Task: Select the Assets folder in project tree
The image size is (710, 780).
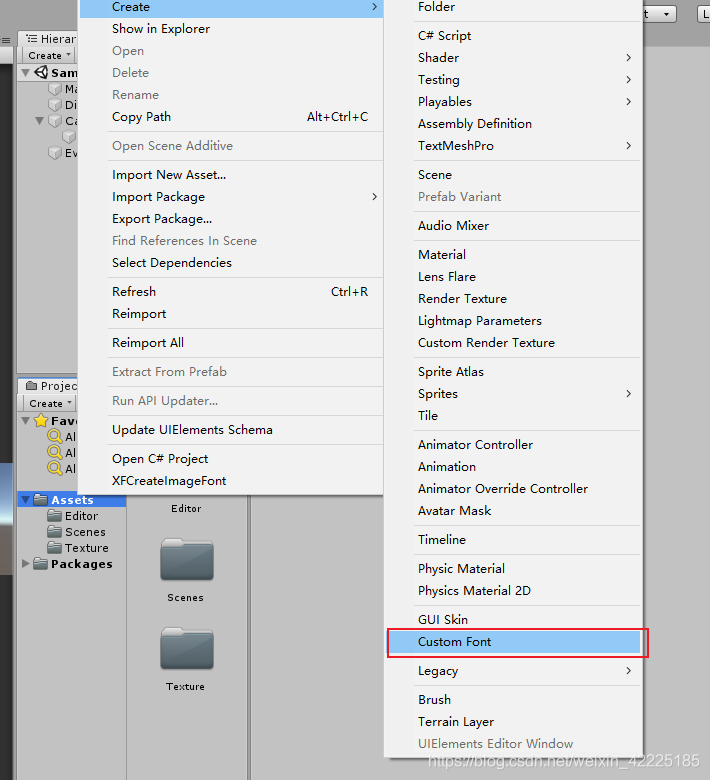Action: (73, 499)
